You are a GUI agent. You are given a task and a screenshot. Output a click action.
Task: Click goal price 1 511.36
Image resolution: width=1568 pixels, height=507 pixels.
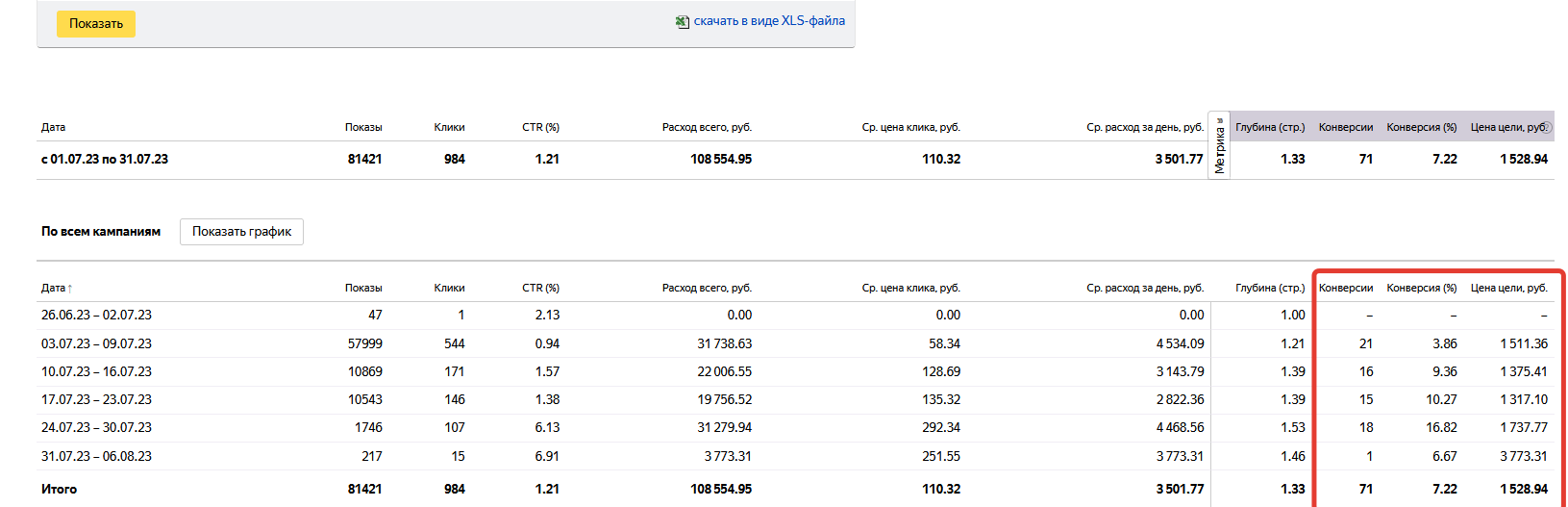(1525, 343)
